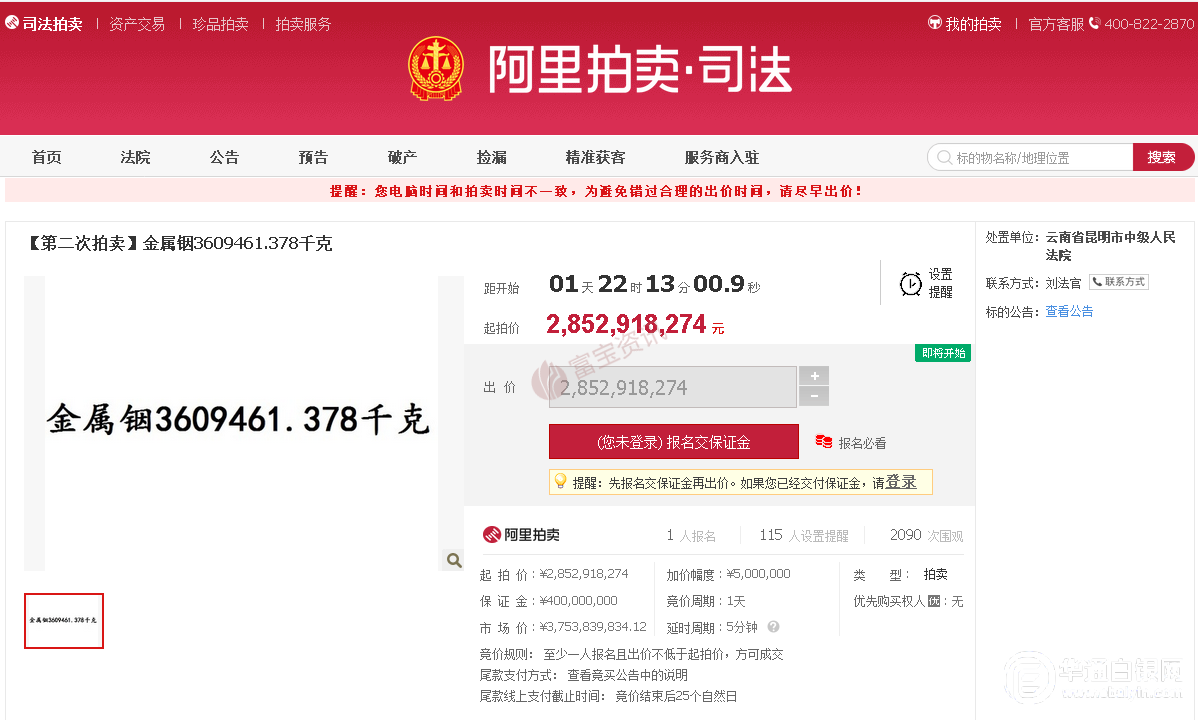Click the alarm clock reminder icon
Viewport: 1198px width, 720px height.
point(910,284)
